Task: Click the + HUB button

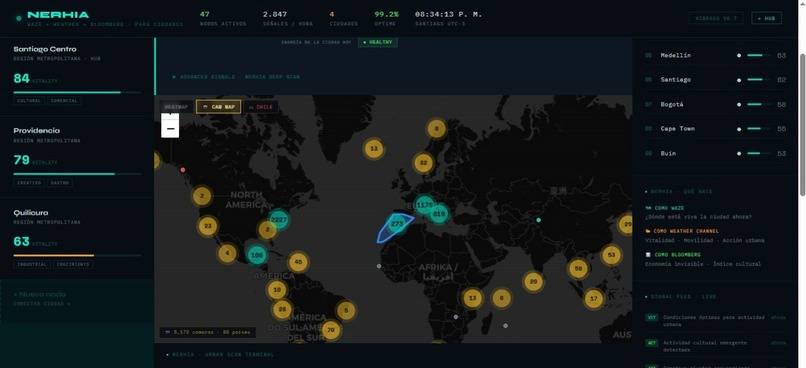Action: coord(766,18)
